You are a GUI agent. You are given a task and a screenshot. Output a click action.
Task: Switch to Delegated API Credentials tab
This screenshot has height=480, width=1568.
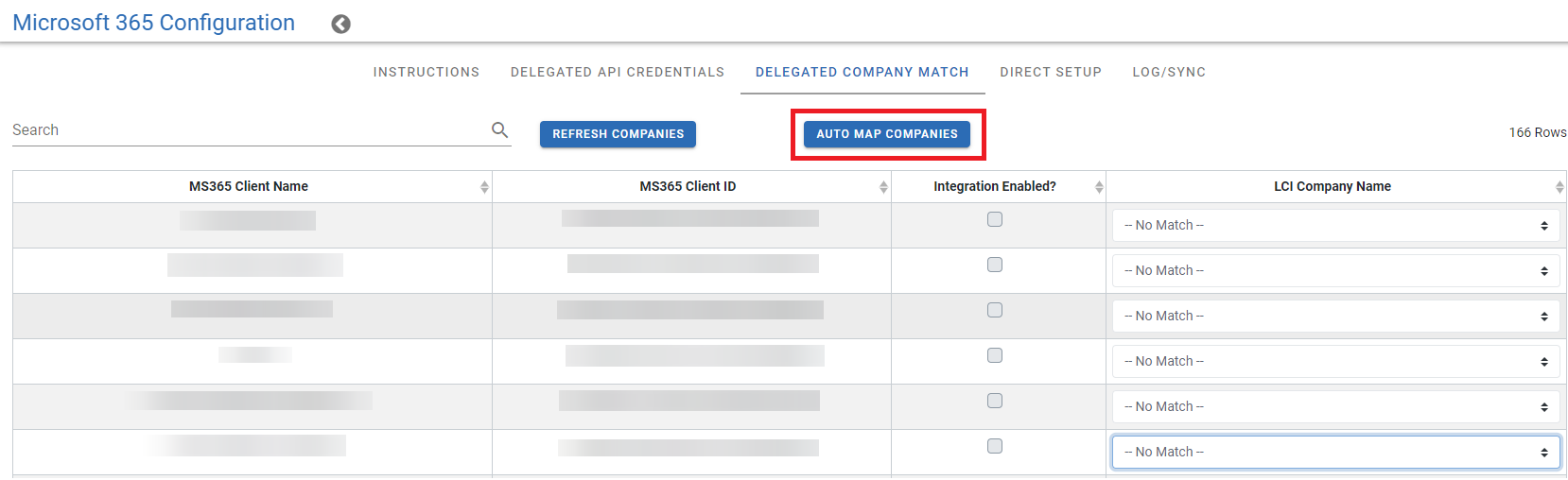click(x=618, y=72)
